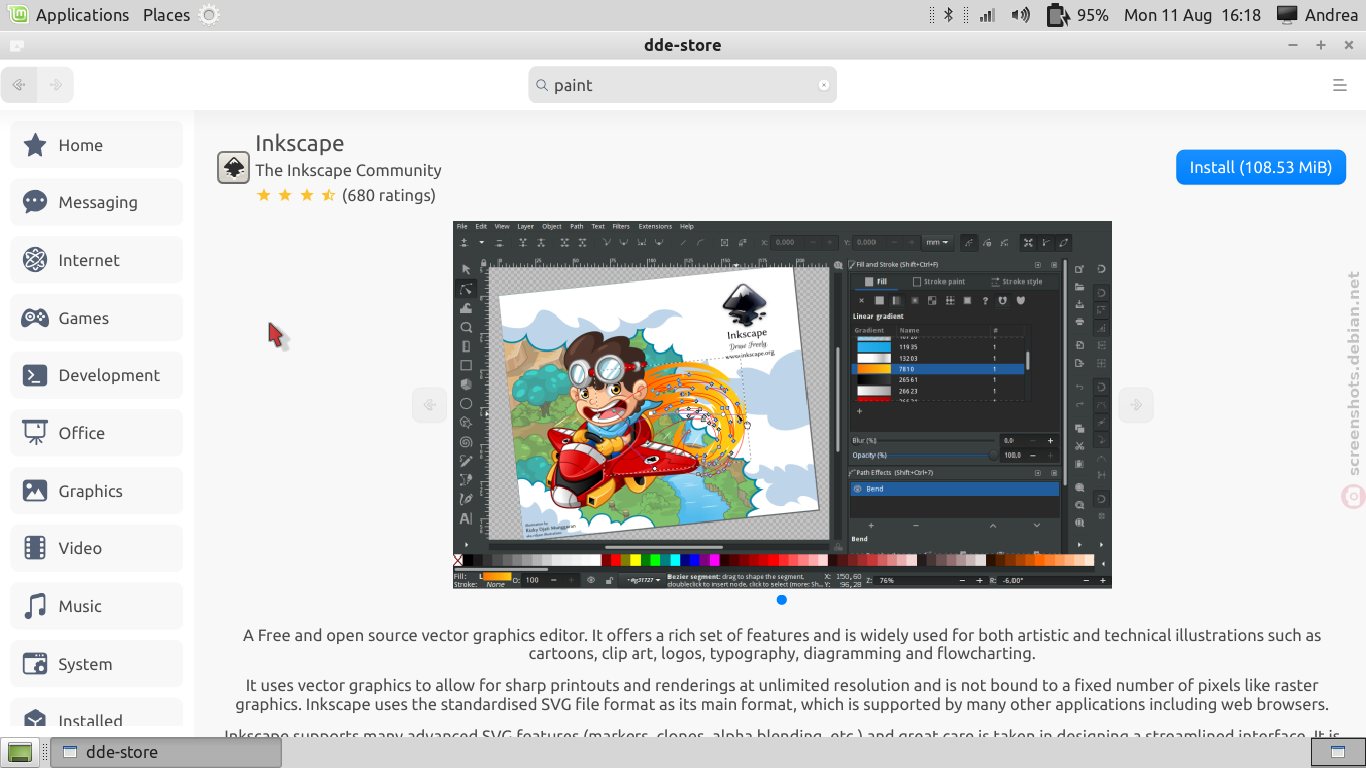
Task: Click the Inkscape app logo icon
Action: coord(233,168)
